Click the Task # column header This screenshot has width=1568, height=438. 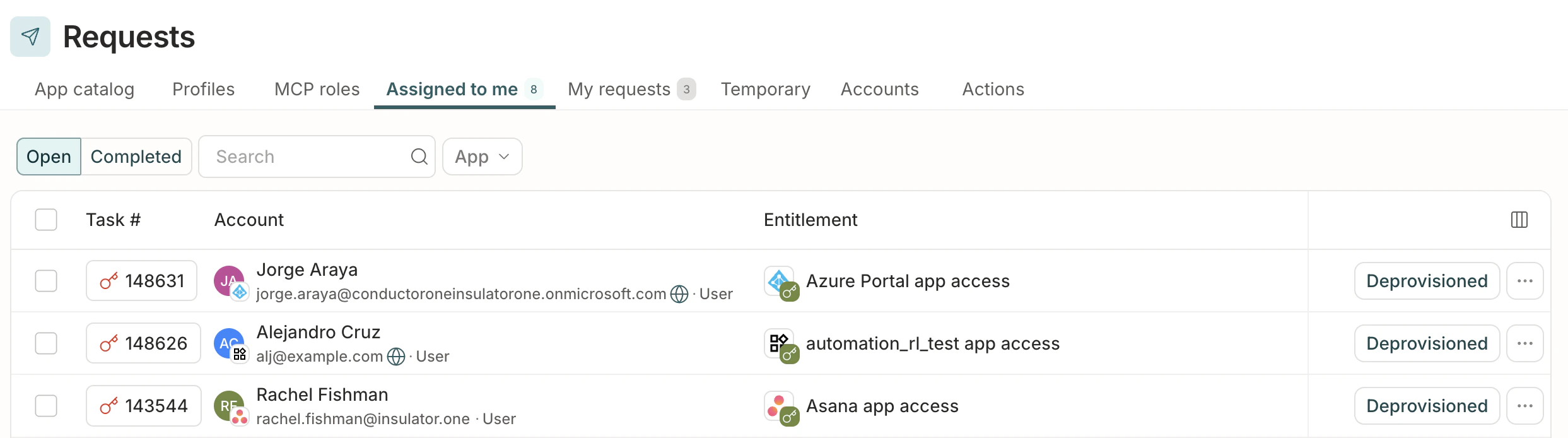[x=114, y=220]
